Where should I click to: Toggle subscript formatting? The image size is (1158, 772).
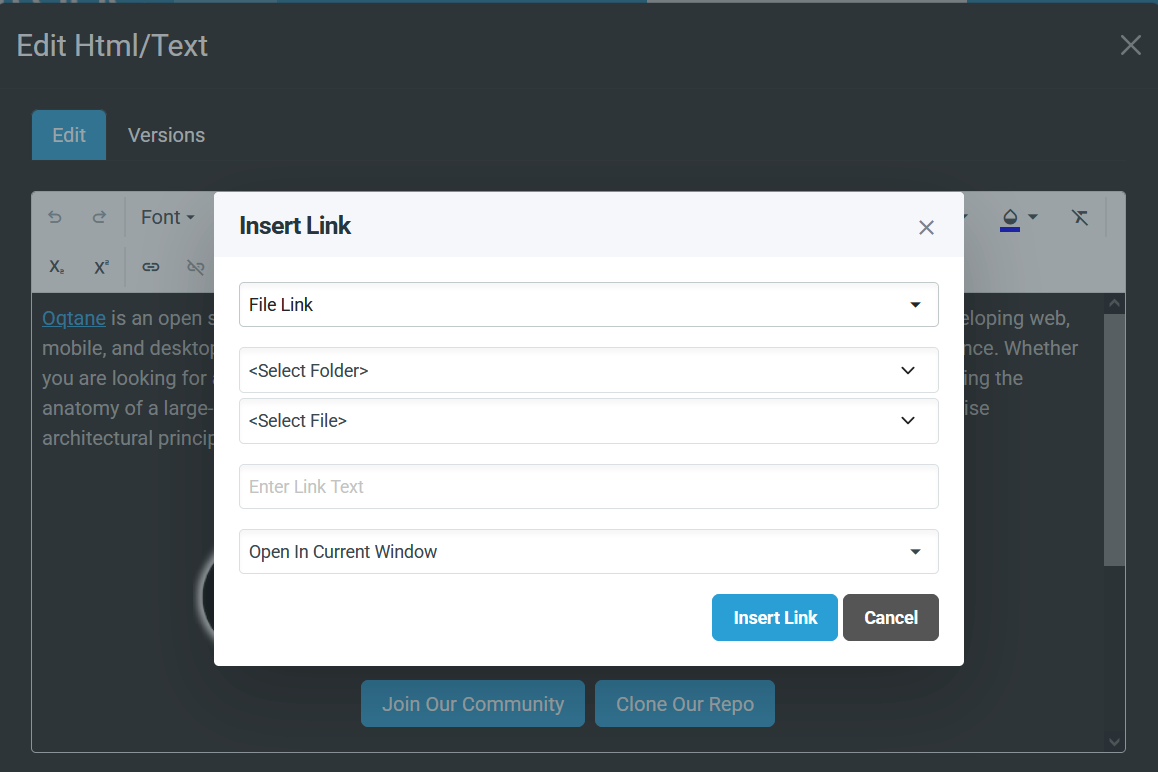click(56, 267)
